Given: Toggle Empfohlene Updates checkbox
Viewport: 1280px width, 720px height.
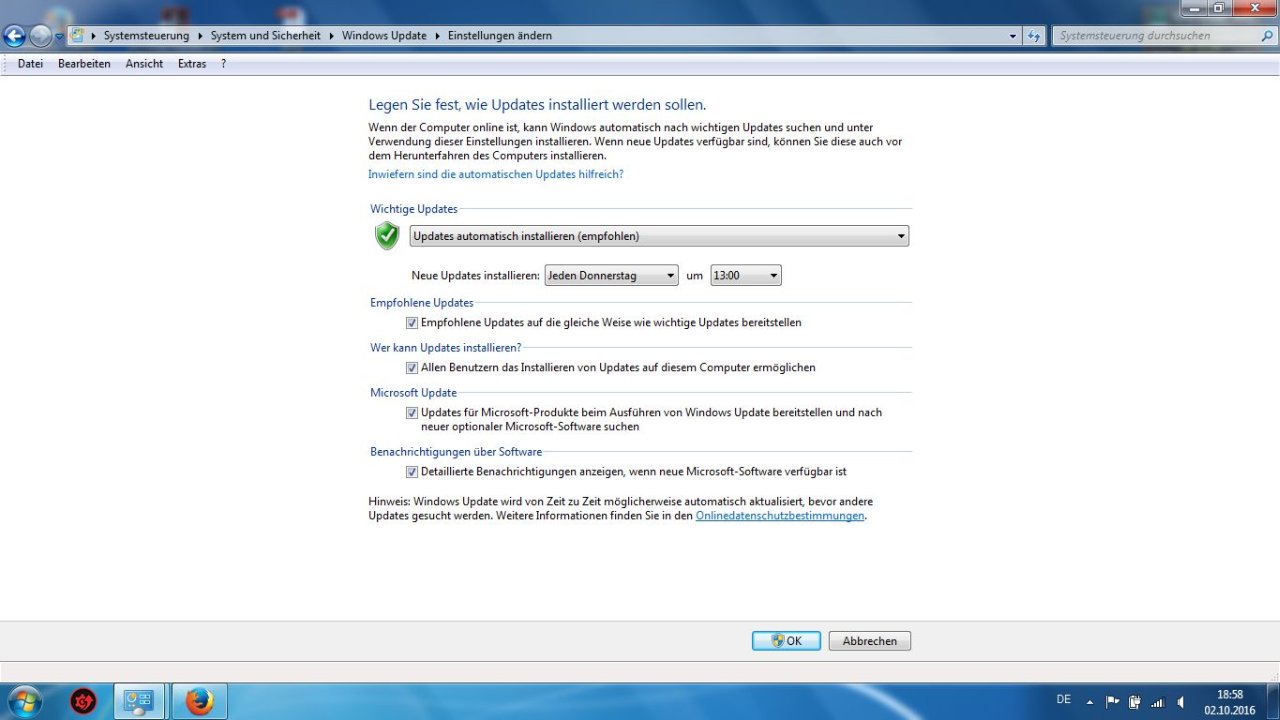Looking at the screenshot, I should [412, 323].
